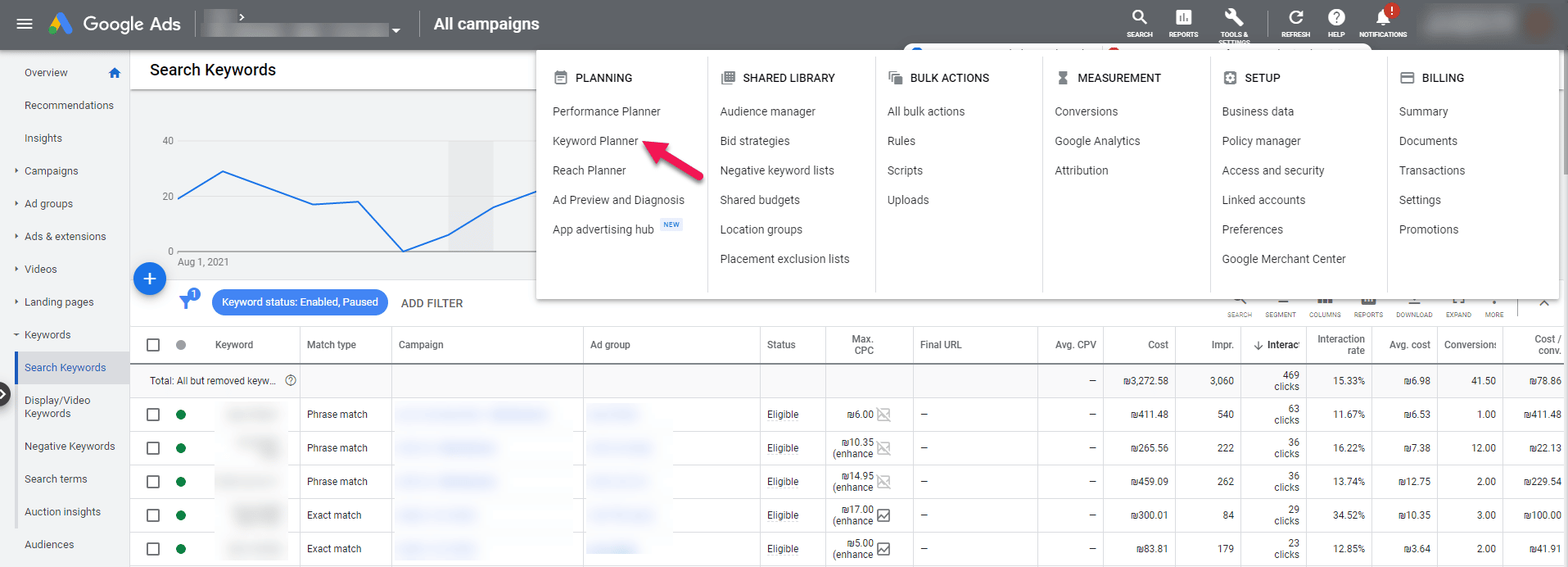This screenshot has width=1568, height=567.
Task: Open the Tools & Settings wrench icon
Action: click(x=1233, y=23)
